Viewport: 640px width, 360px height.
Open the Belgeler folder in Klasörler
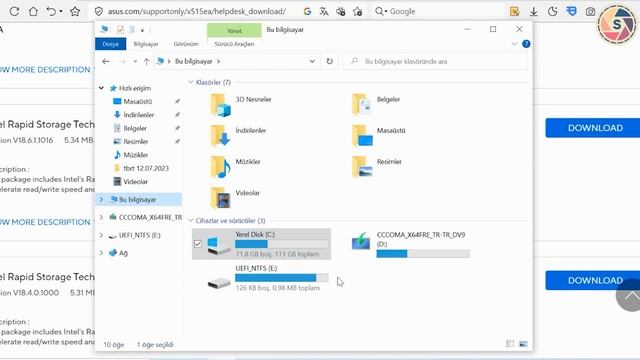376,104
